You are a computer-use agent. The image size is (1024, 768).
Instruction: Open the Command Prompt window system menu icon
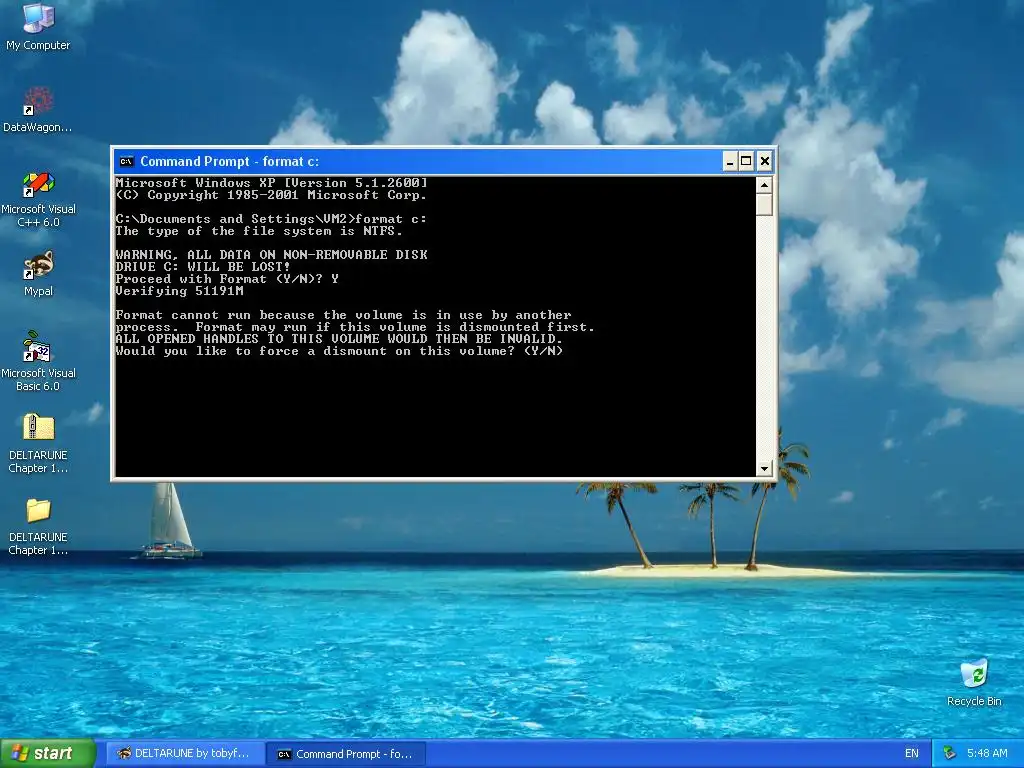click(x=127, y=161)
